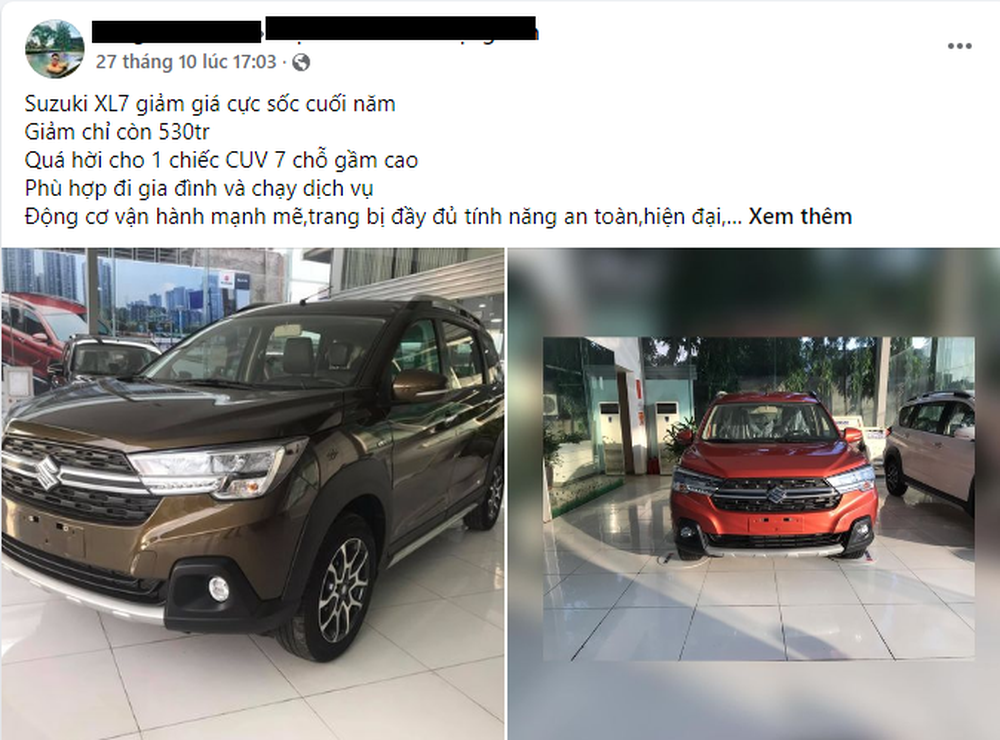Open the three-dot post options menu
Viewport: 1000px width, 740px height.
[x=959, y=46]
